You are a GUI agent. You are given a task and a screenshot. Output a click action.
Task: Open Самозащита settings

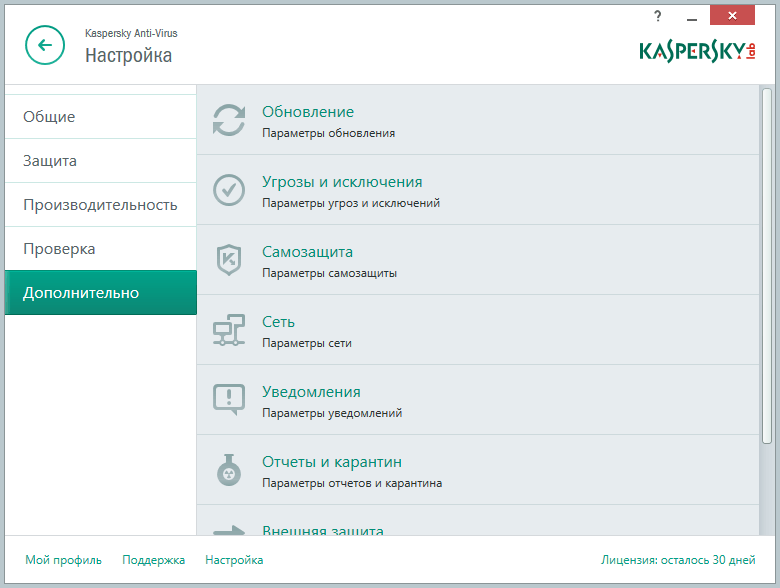[307, 252]
